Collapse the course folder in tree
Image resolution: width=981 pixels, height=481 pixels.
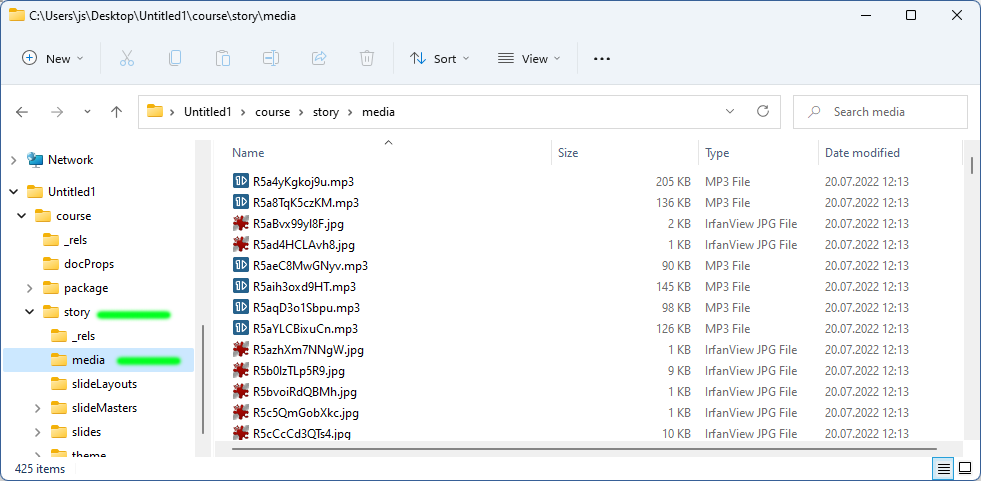click(22, 216)
